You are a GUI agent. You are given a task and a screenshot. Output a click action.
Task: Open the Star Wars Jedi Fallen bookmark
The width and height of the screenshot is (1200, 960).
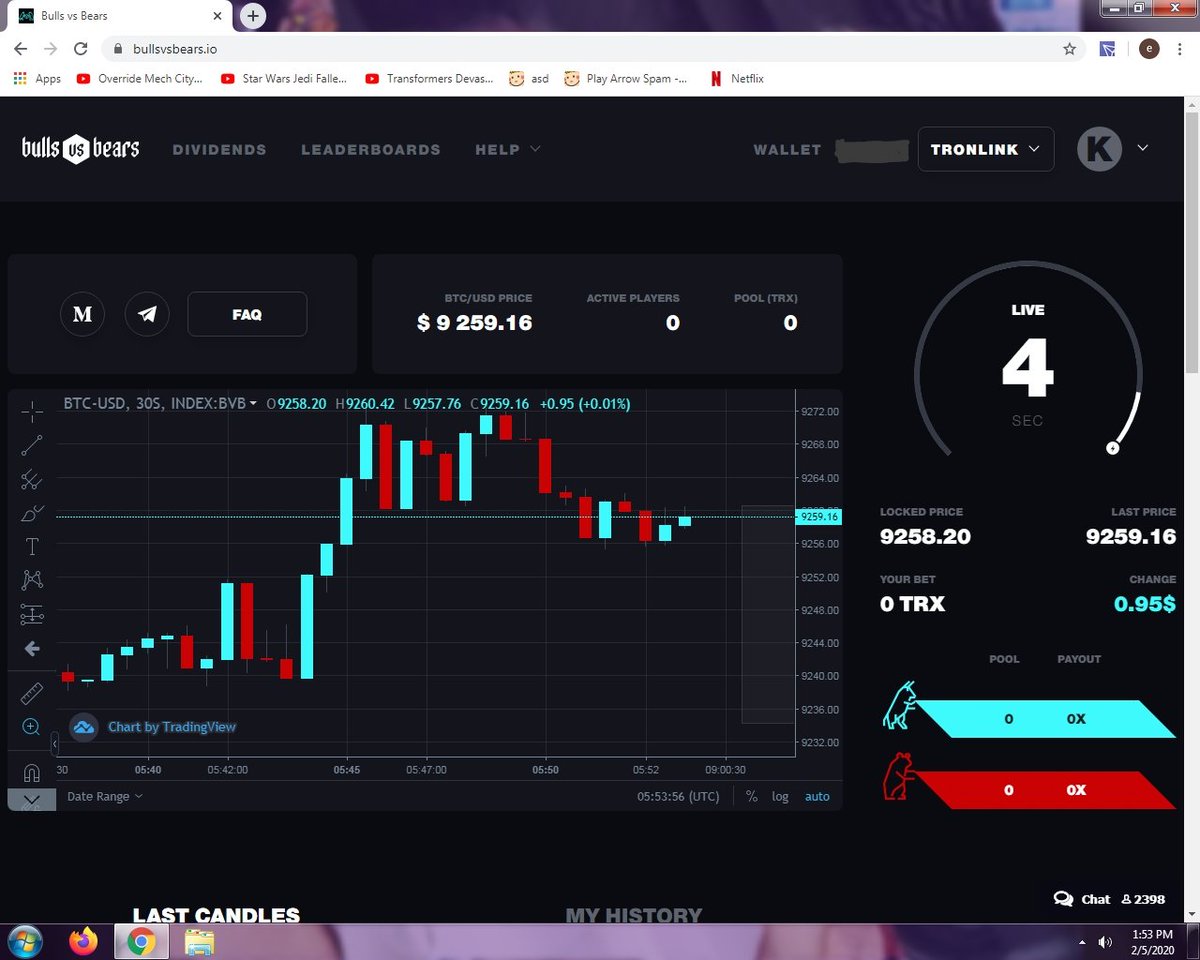[x=285, y=78]
